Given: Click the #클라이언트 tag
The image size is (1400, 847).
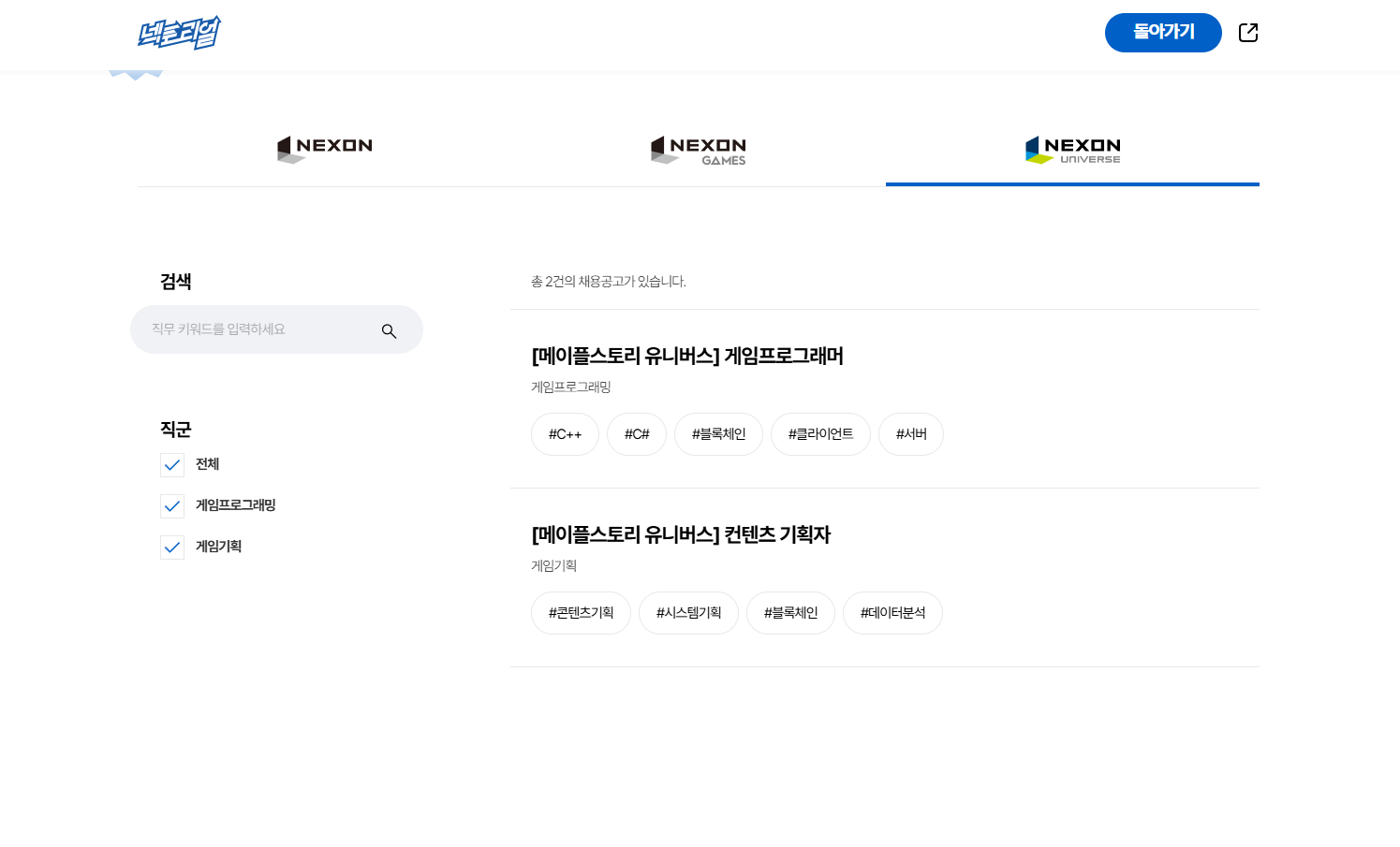Looking at the screenshot, I should tap(820, 434).
